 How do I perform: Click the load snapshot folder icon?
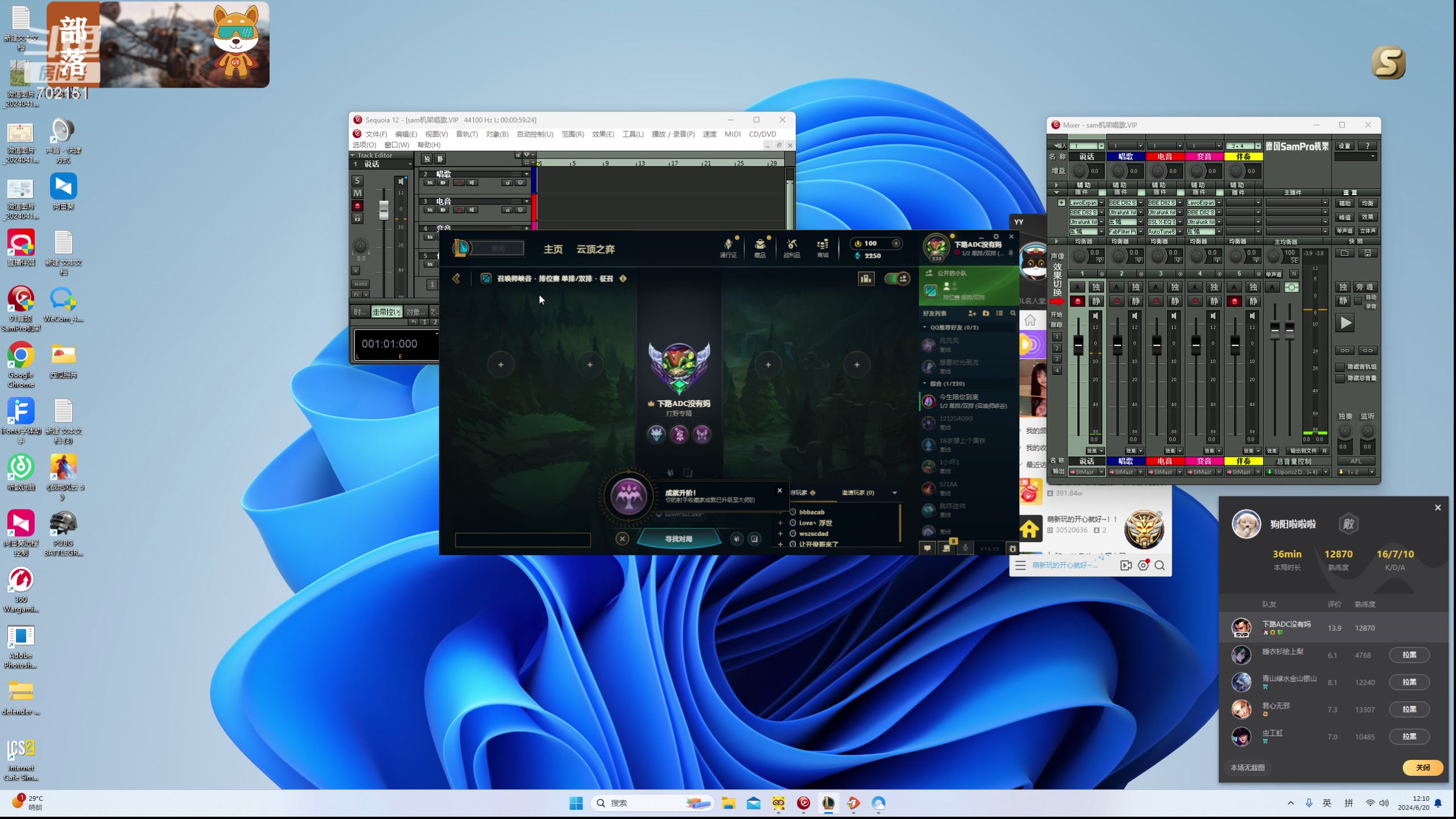click(x=1345, y=253)
